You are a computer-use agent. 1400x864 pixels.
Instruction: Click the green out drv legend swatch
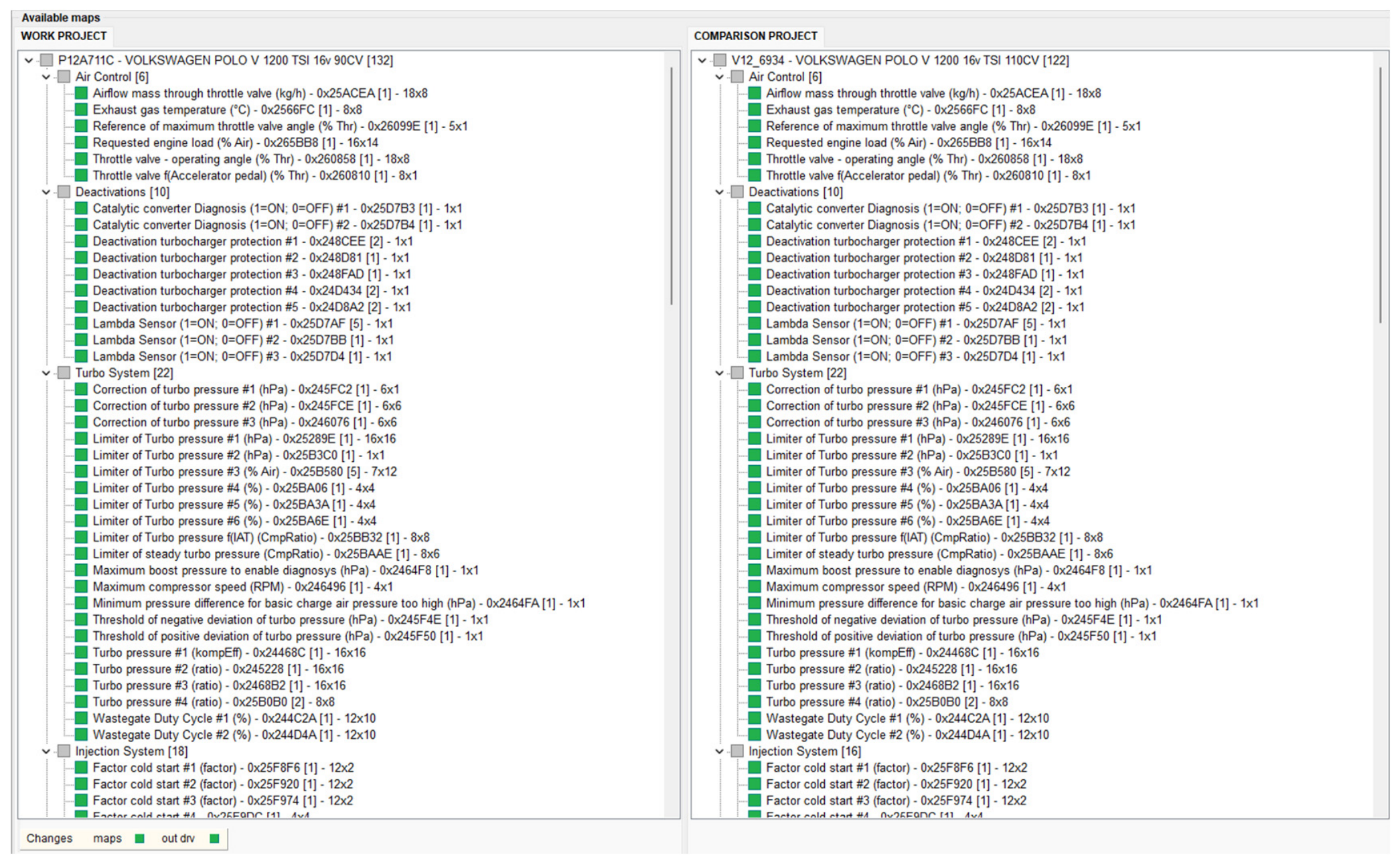[x=214, y=839]
